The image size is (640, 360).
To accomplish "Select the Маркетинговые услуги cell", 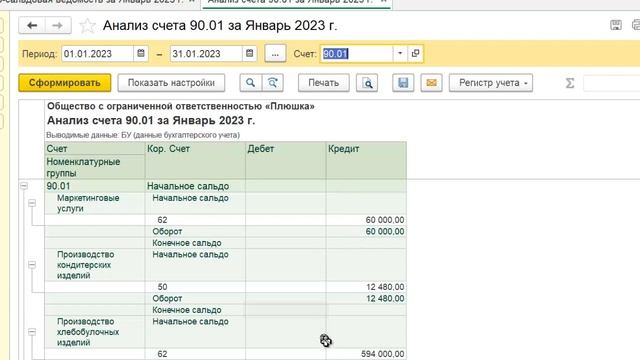I will coord(95,203).
